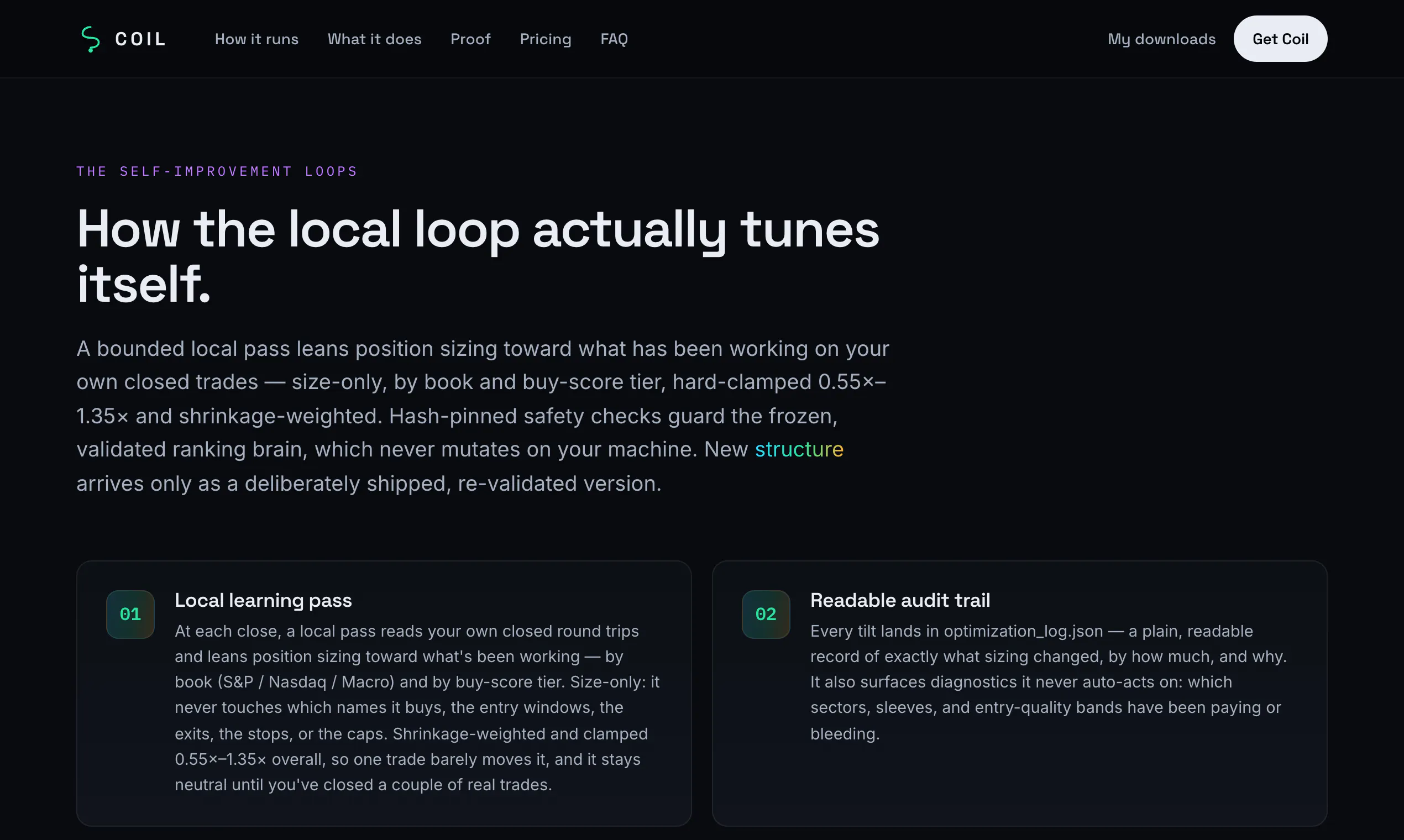Navigate to Pricing
Image resolution: width=1404 pixels, height=840 pixels.
click(545, 39)
